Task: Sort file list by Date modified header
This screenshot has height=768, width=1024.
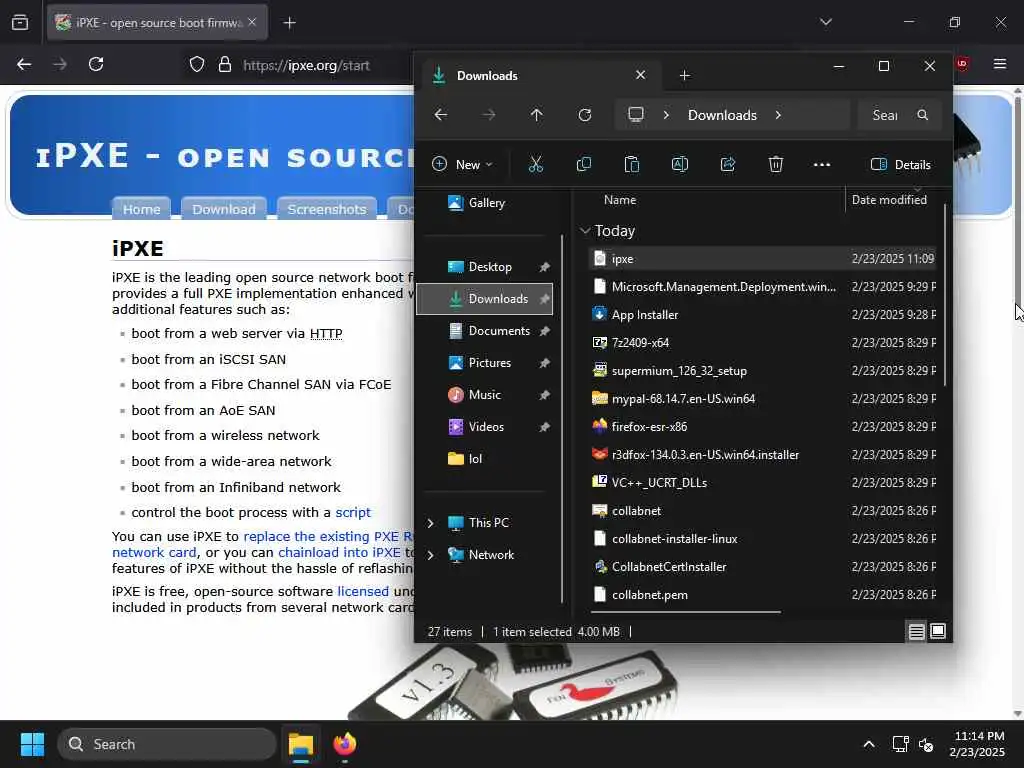Action: click(x=889, y=200)
